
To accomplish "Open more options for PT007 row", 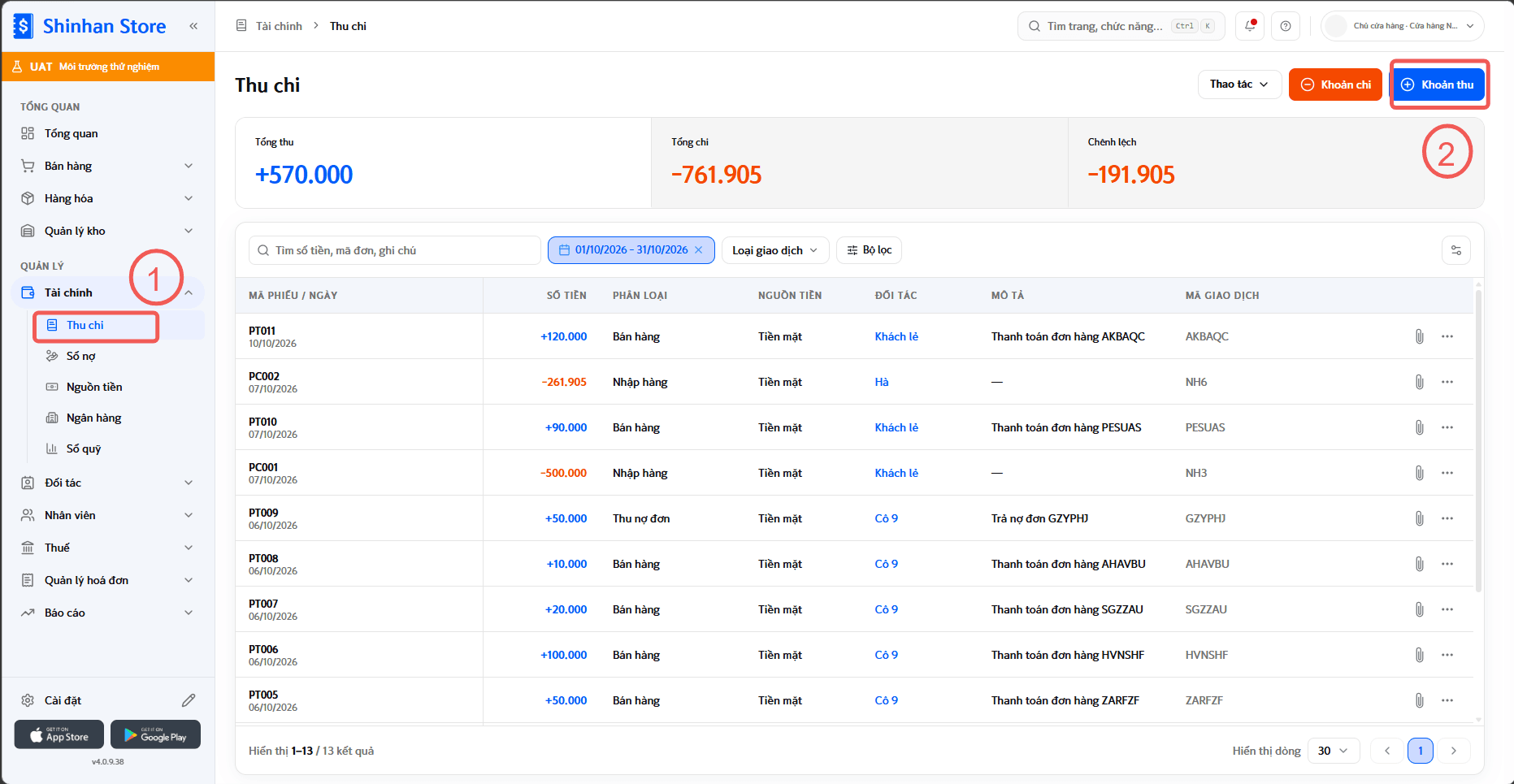I will click(1447, 609).
